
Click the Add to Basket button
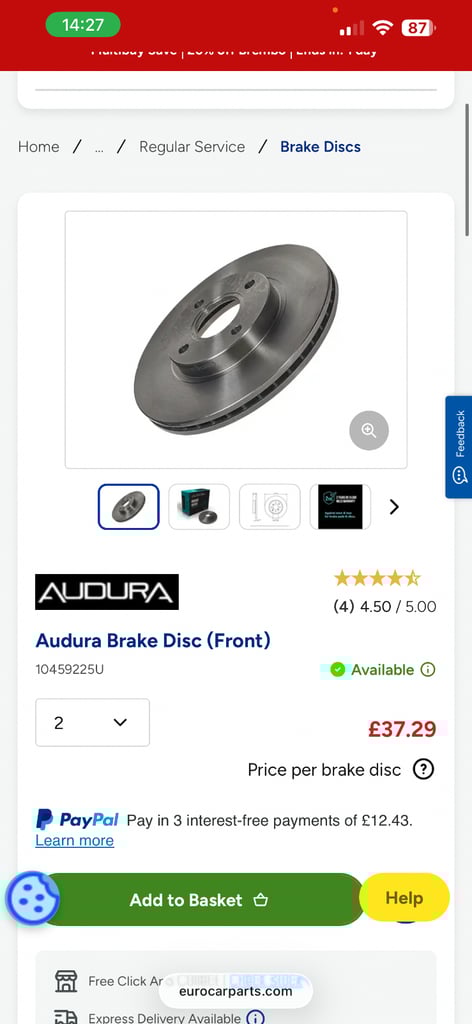(x=199, y=899)
